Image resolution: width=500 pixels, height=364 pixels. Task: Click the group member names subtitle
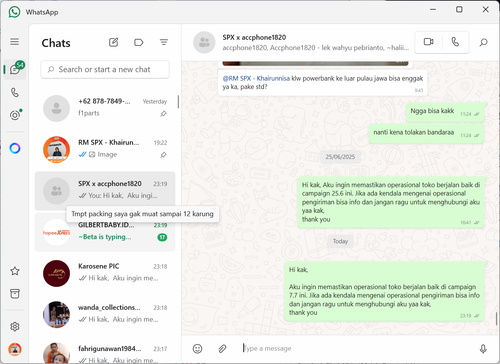point(316,48)
